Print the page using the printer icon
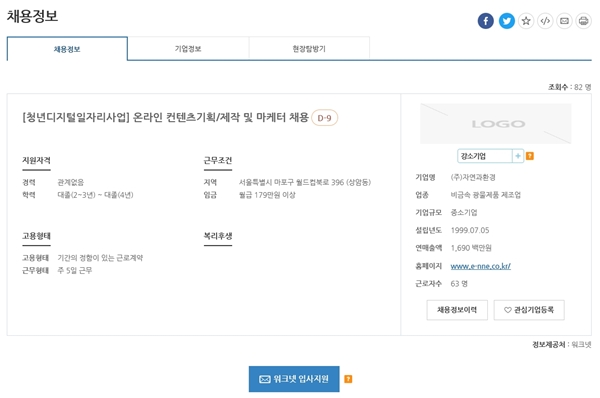Image resolution: width=600 pixels, height=398 pixels. [x=584, y=21]
